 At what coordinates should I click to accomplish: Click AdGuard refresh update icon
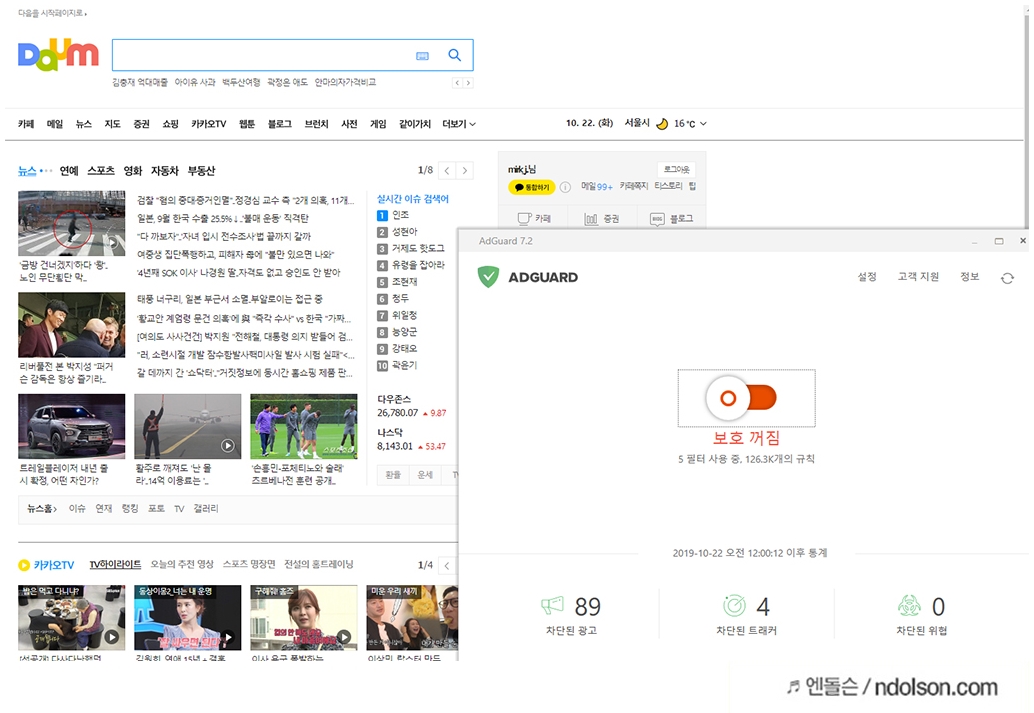[x=1007, y=278]
